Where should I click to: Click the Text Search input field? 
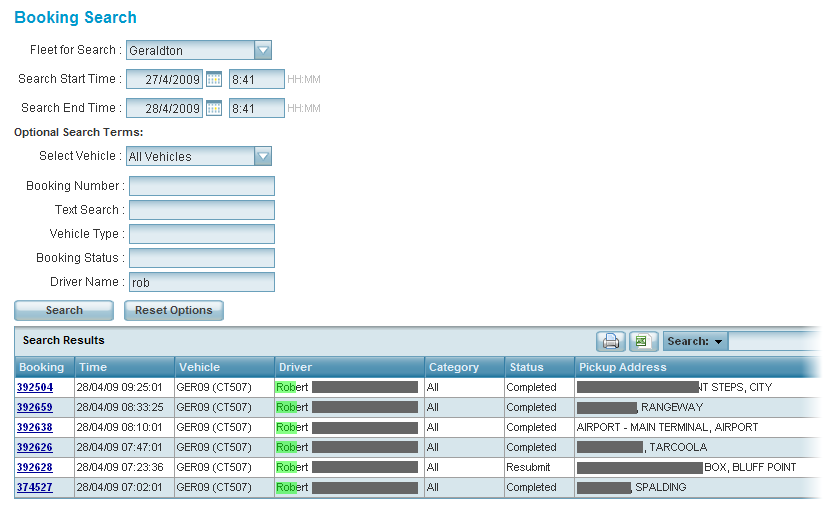pos(202,210)
